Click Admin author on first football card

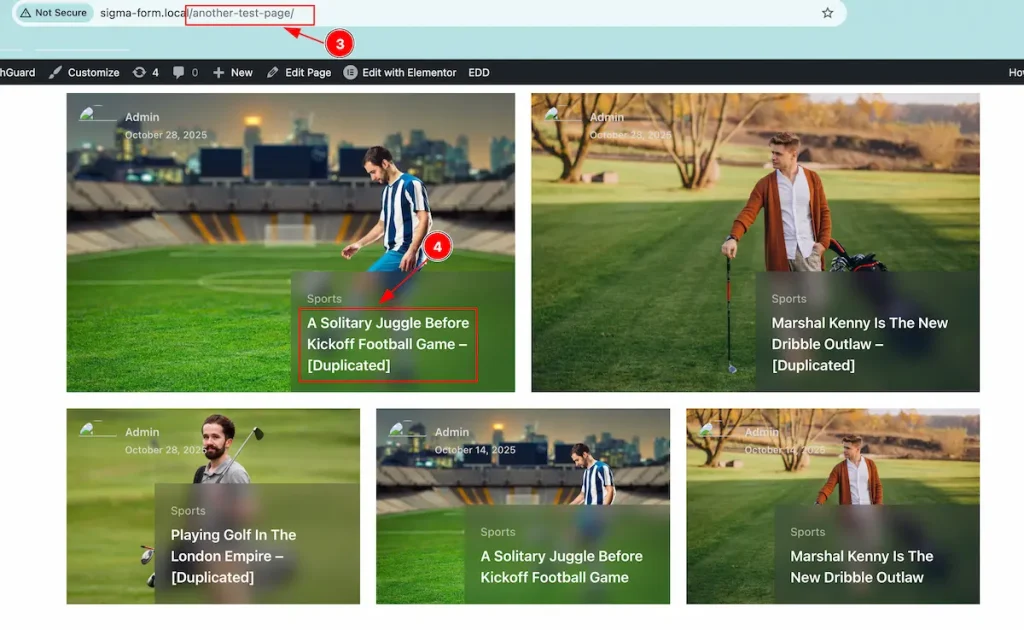click(x=142, y=117)
